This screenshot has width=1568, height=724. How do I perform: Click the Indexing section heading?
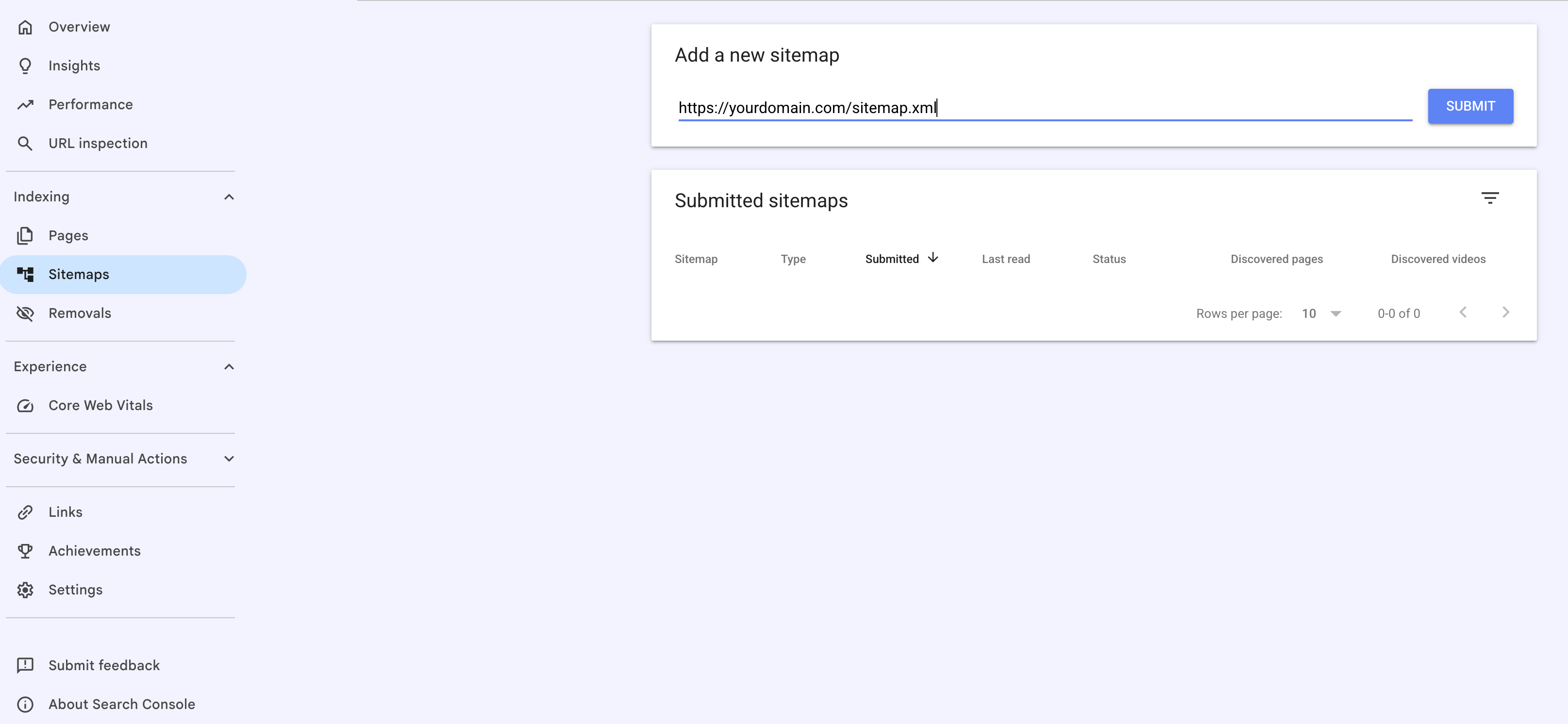point(41,197)
